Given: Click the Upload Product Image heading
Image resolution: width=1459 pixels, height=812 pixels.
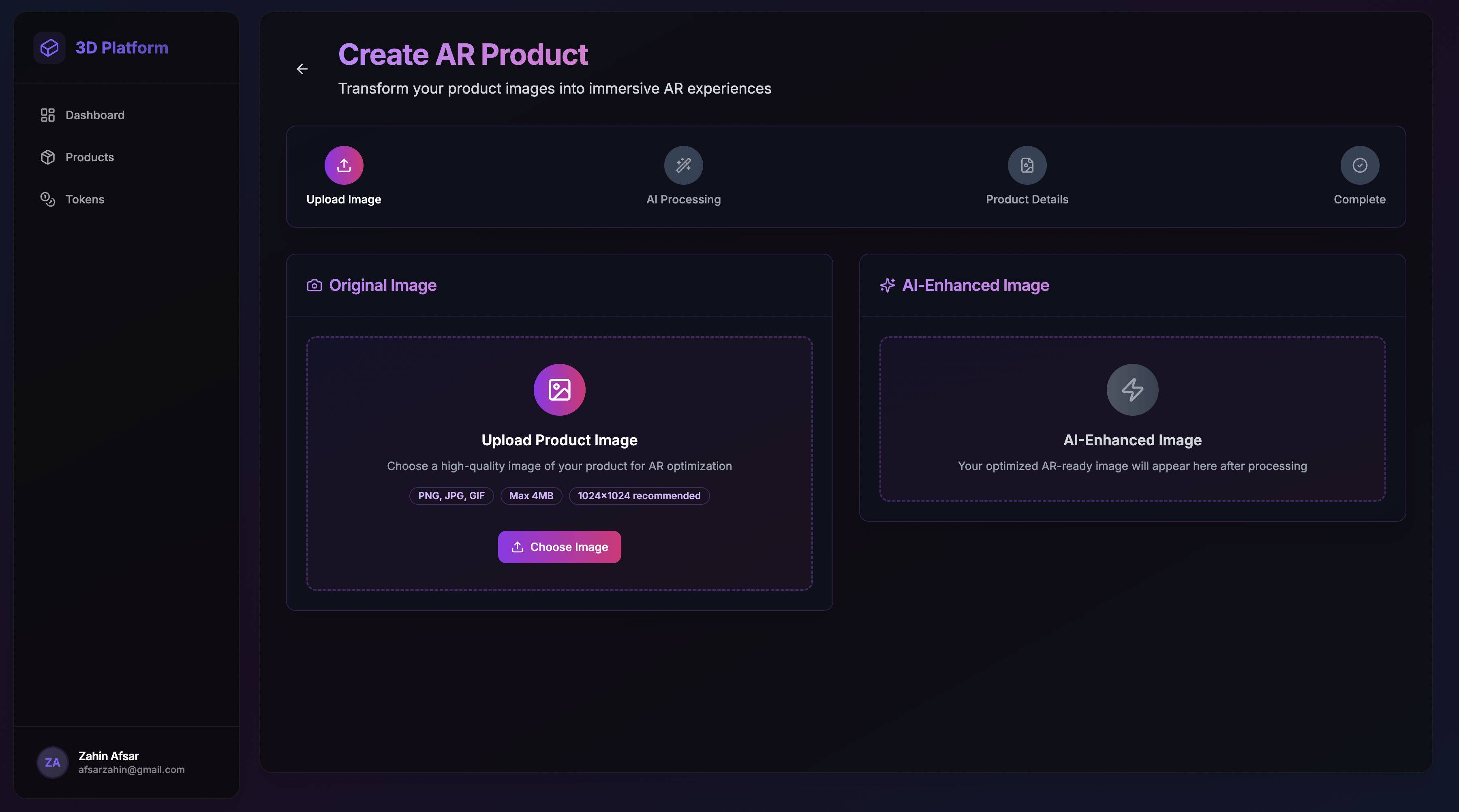Looking at the screenshot, I should [559, 440].
